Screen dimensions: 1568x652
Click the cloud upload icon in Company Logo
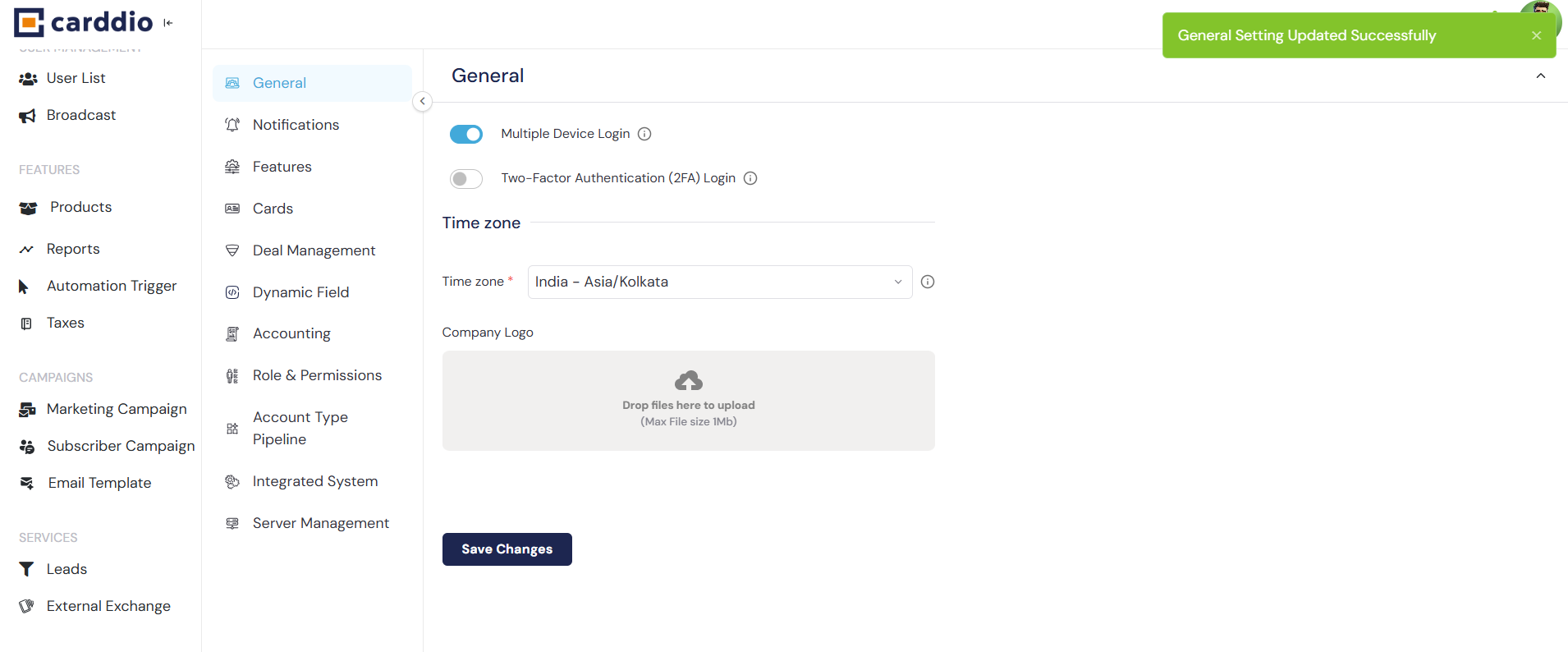click(688, 381)
